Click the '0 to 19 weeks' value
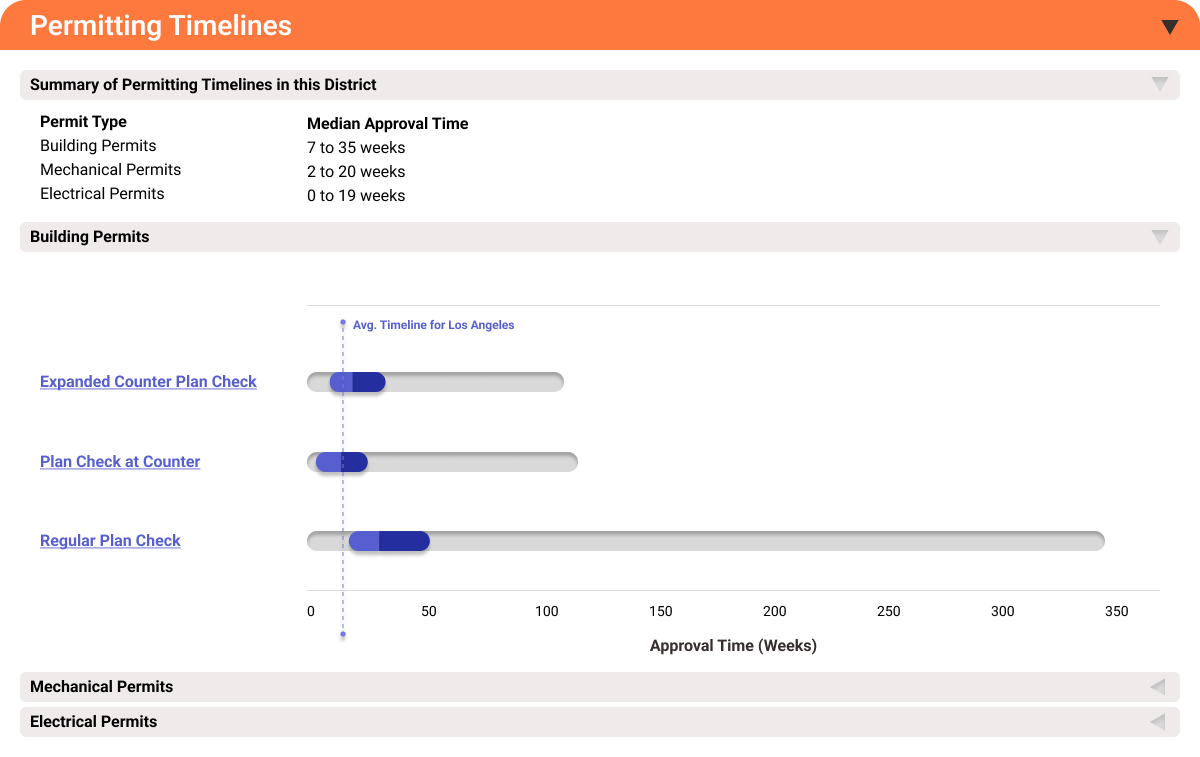The height and width of the screenshot is (757, 1200). [x=356, y=196]
